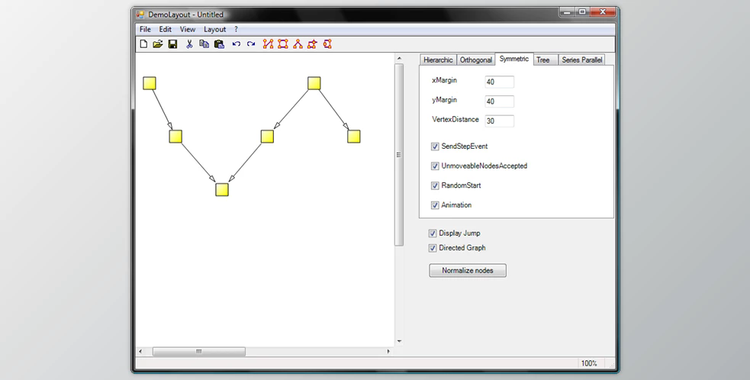The image size is (750, 380).
Task: Click the Save floppy disk icon
Action: tap(173, 44)
